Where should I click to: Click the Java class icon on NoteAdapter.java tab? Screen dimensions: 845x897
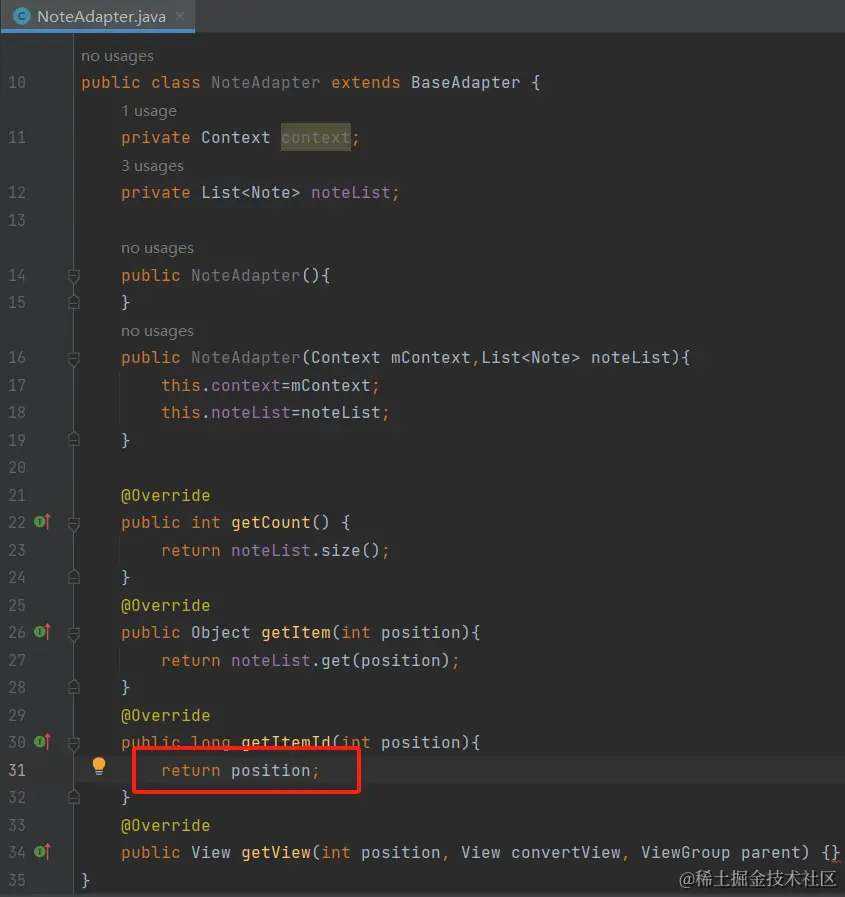pyautogui.click(x=21, y=16)
